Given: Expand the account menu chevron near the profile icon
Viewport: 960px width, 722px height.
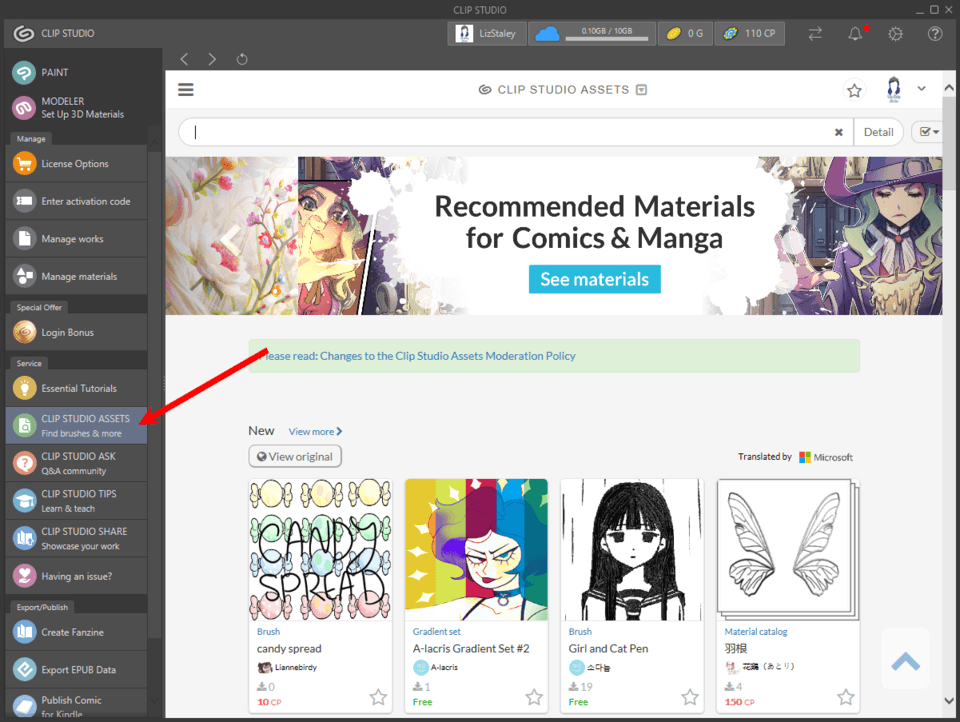Looking at the screenshot, I should click(921, 89).
